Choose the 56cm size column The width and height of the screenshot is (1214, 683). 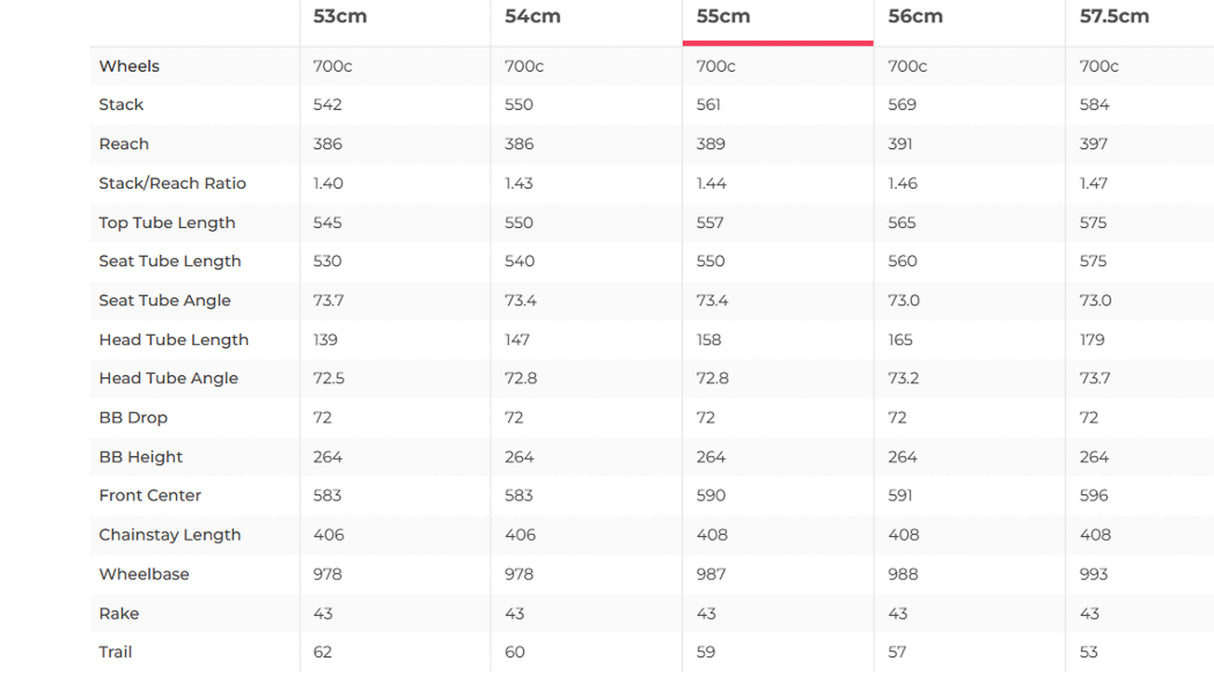click(x=915, y=17)
